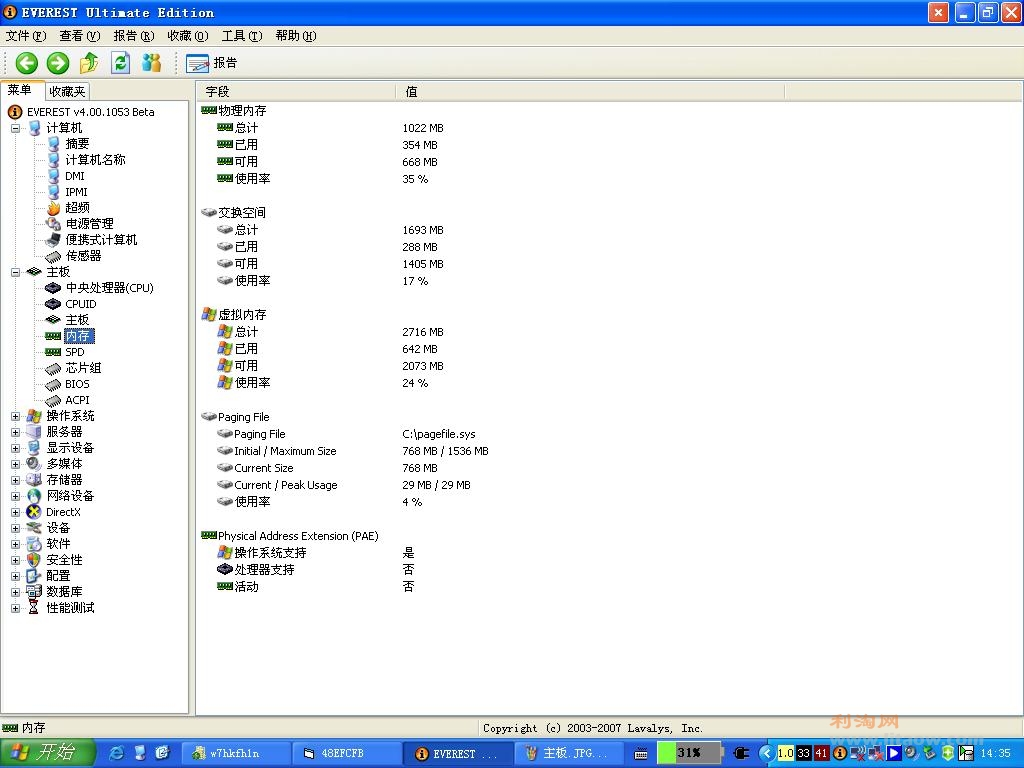The height and width of the screenshot is (768, 1024).
Task: Click the 便携式计算机 laptop icon
Action: click(54, 240)
